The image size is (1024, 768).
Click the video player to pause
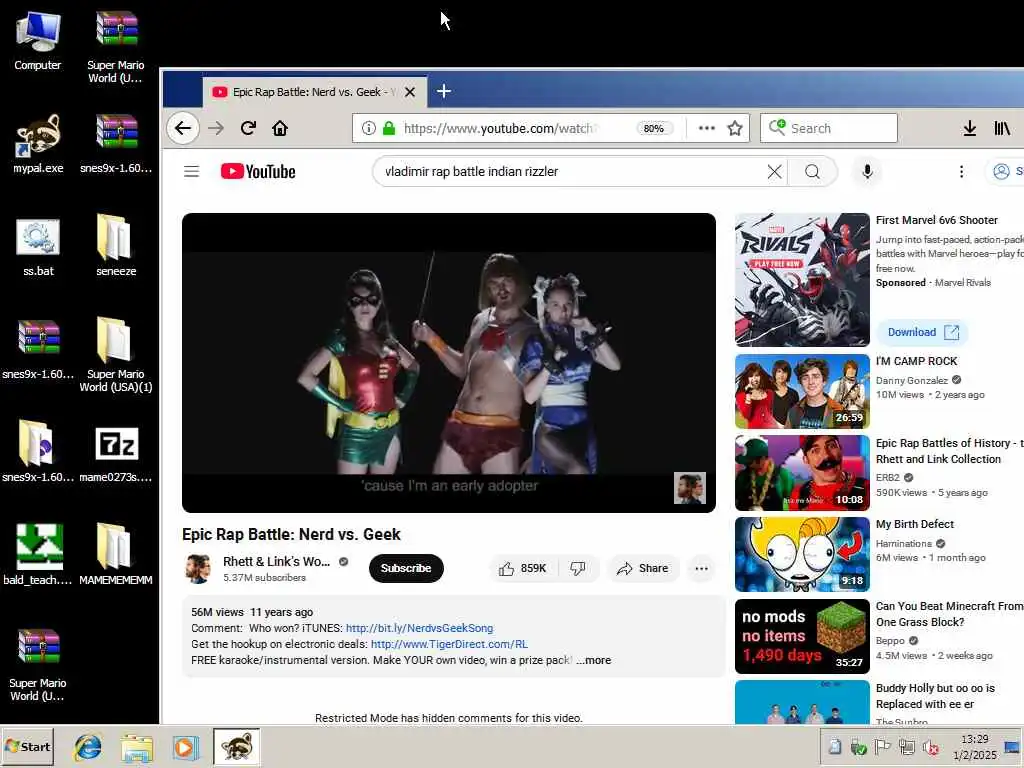(x=449, y=362)
